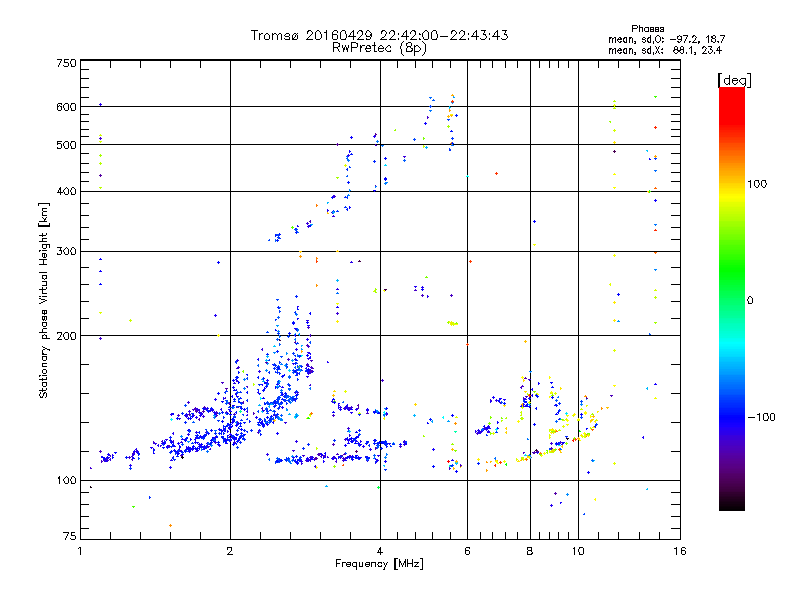Click the 'Phases' header text
This screenshot has width=800, height=600.
(647, 29)
